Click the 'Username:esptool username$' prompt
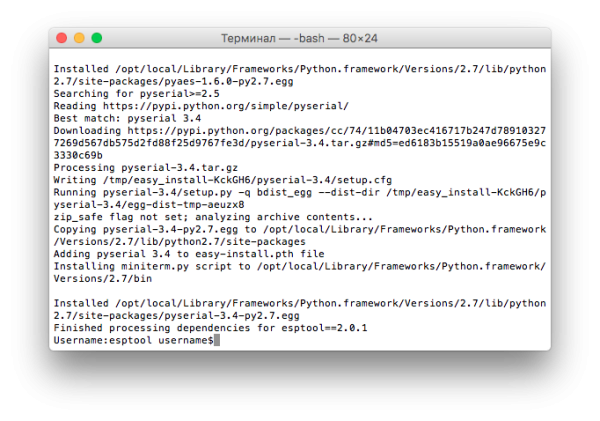Viewport: 600px width, 421px height. [134, 340]
